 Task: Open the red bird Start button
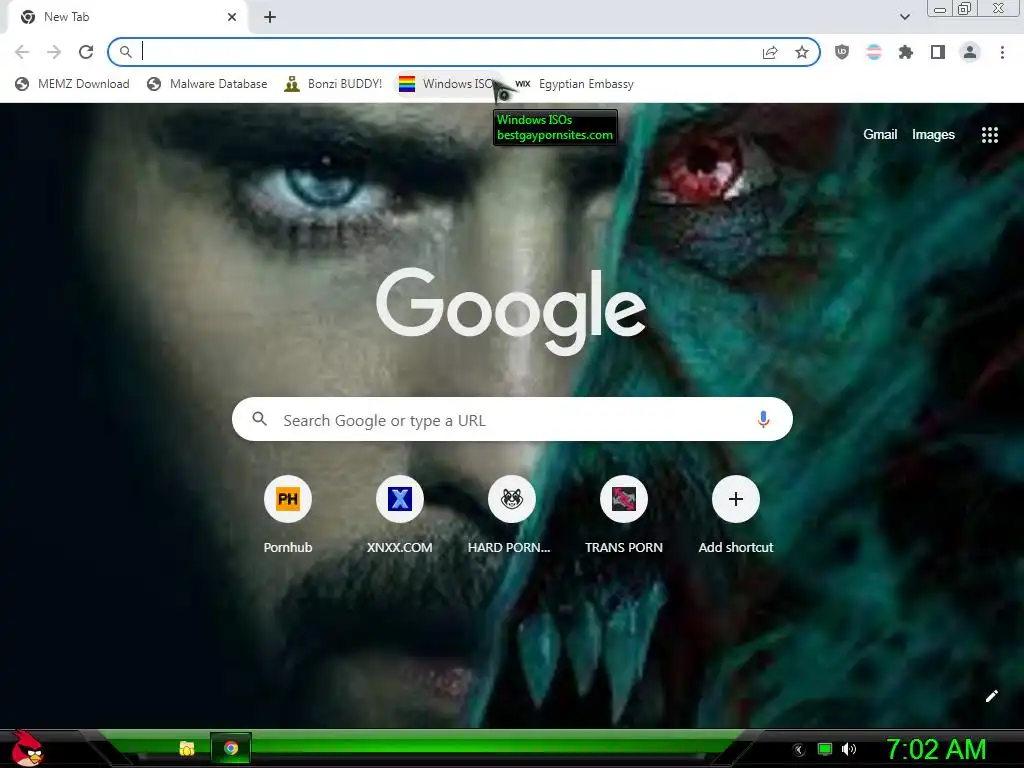tap(26, 749)
